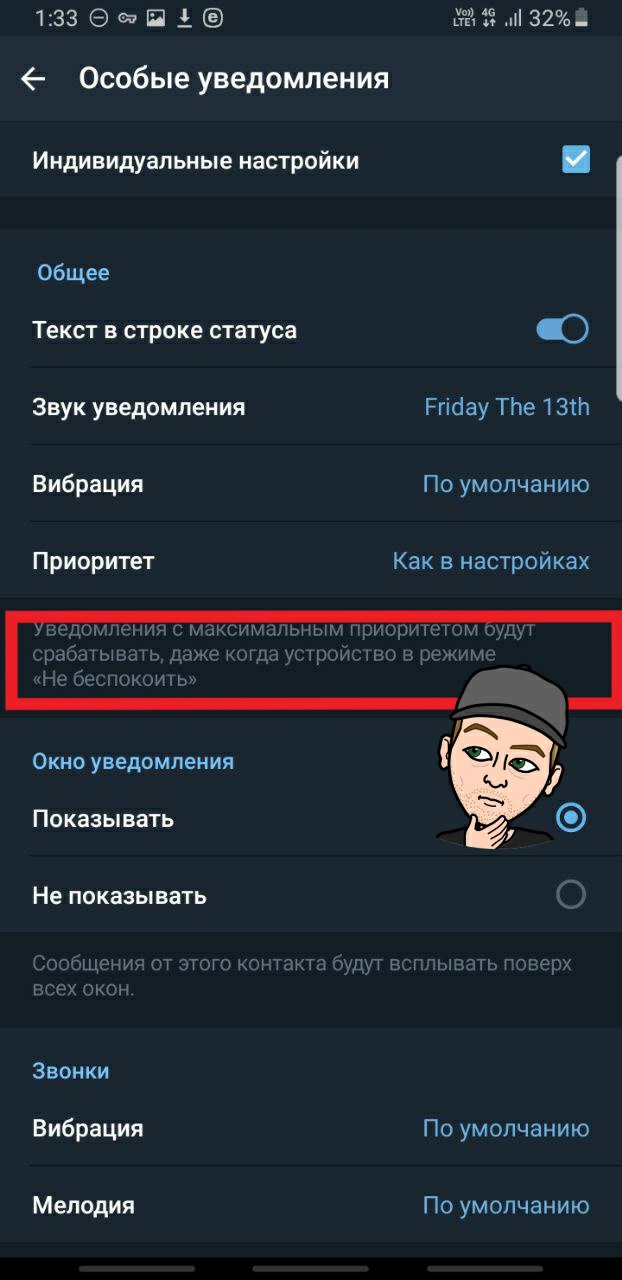Screen dimensions: 622x1280
Task: Tap the Особые уведомления title
Action: (234, 78)
